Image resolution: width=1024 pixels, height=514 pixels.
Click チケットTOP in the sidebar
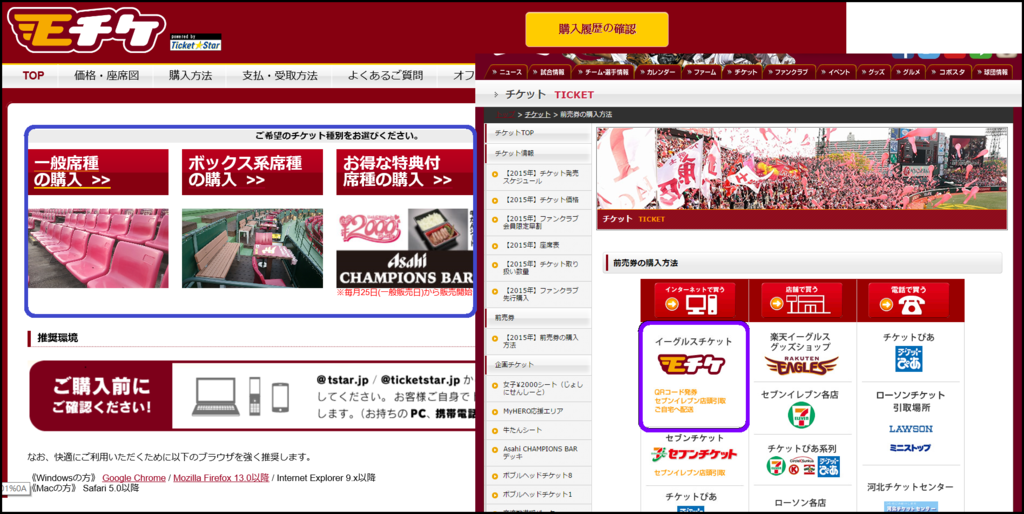pyautogui.click(x=537, y=133)
